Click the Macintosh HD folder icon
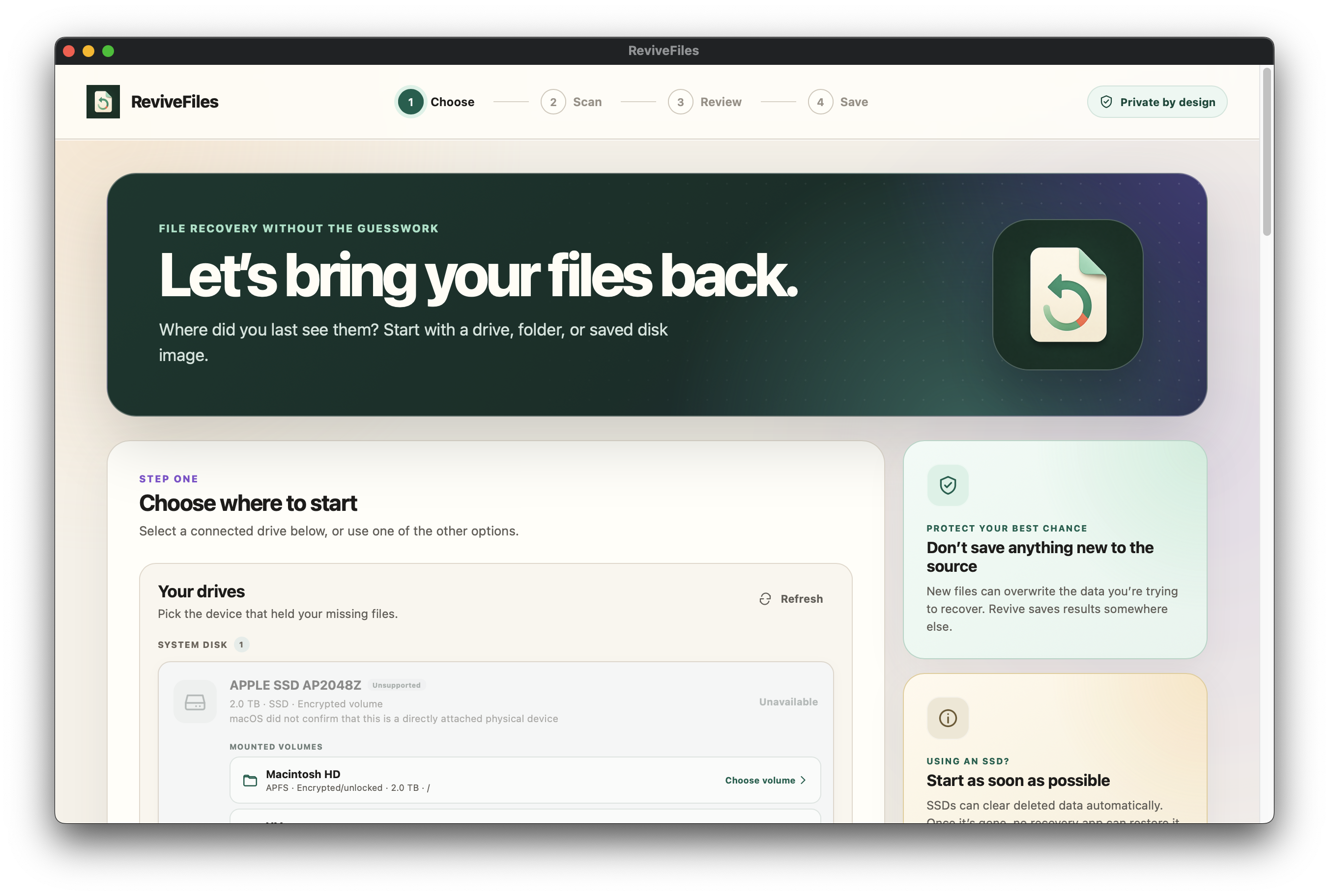Image resolution: width=1329 pixels, height=896 pixels. pos(250,780)
